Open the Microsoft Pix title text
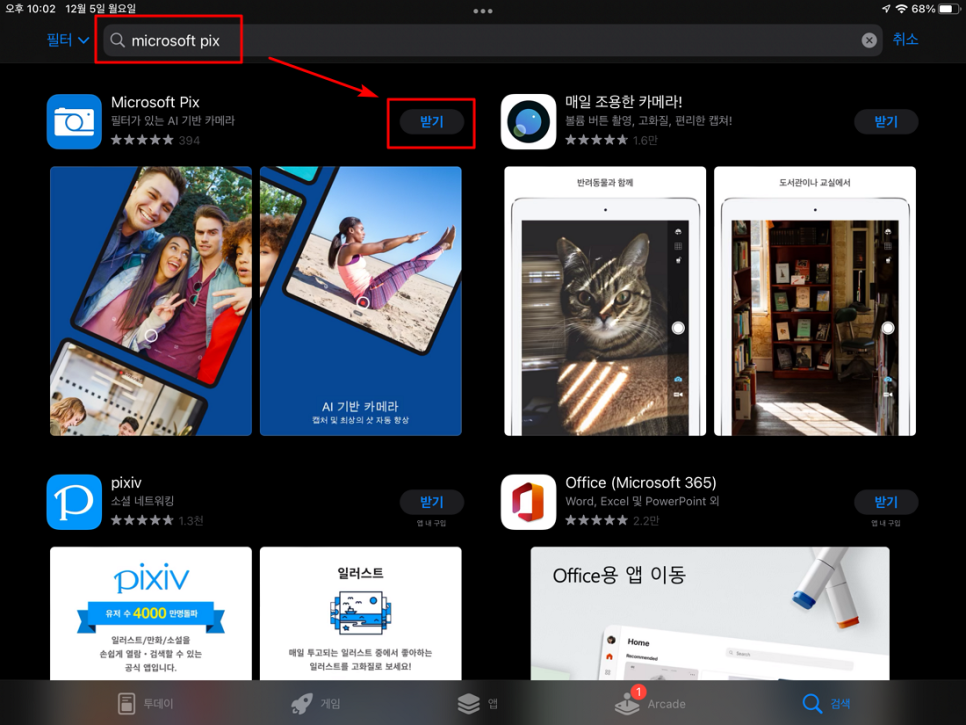Image resolution: width=966 pixels, height=725 pixels. tap(155, 102)
